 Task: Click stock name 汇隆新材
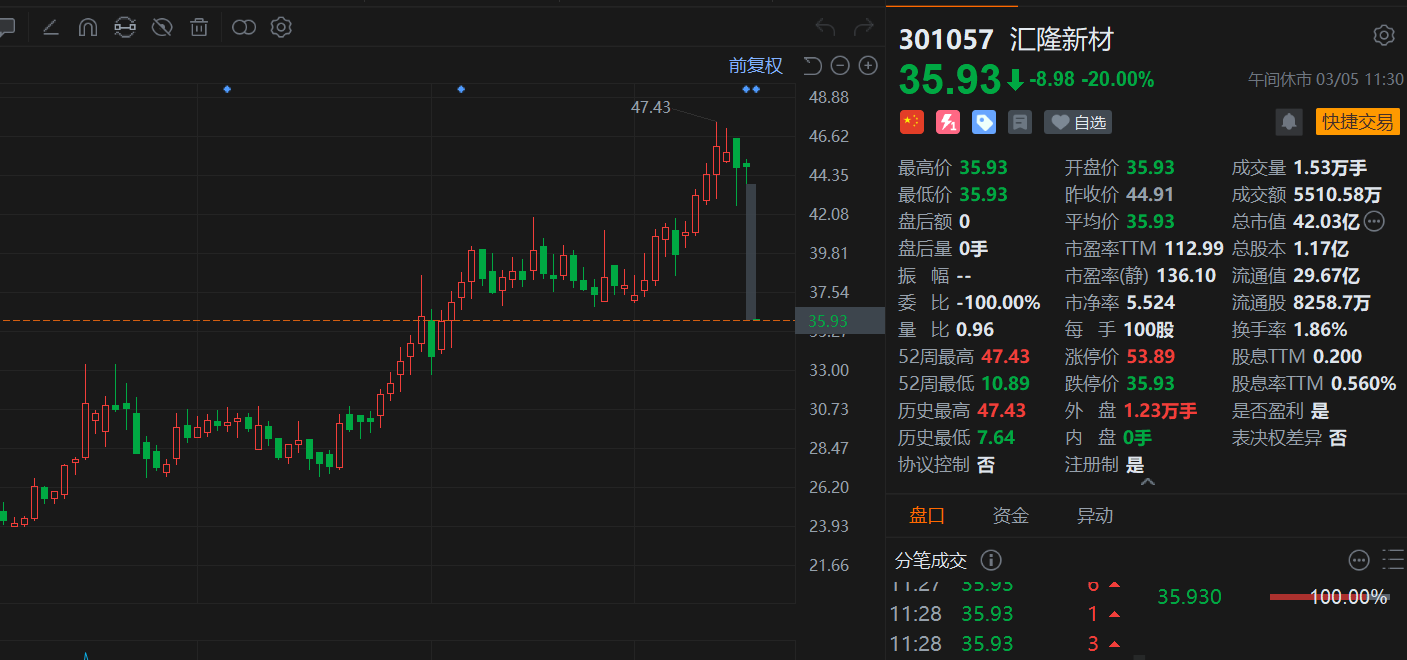coord(1061,40)
